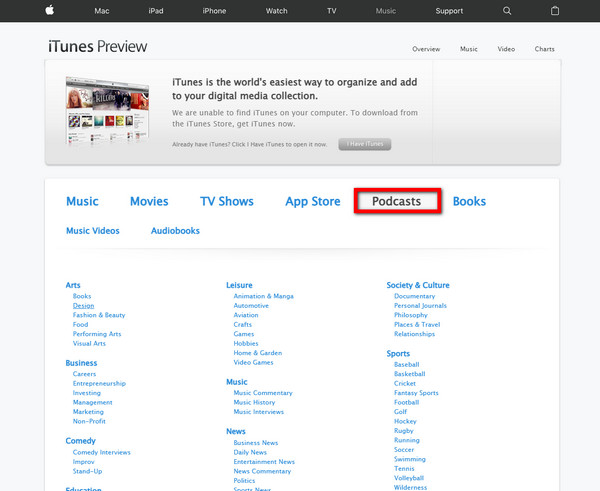Open the shopping bag icon
Image resolution: width=600 pixels, height=491 pixels.
(555, 11)
